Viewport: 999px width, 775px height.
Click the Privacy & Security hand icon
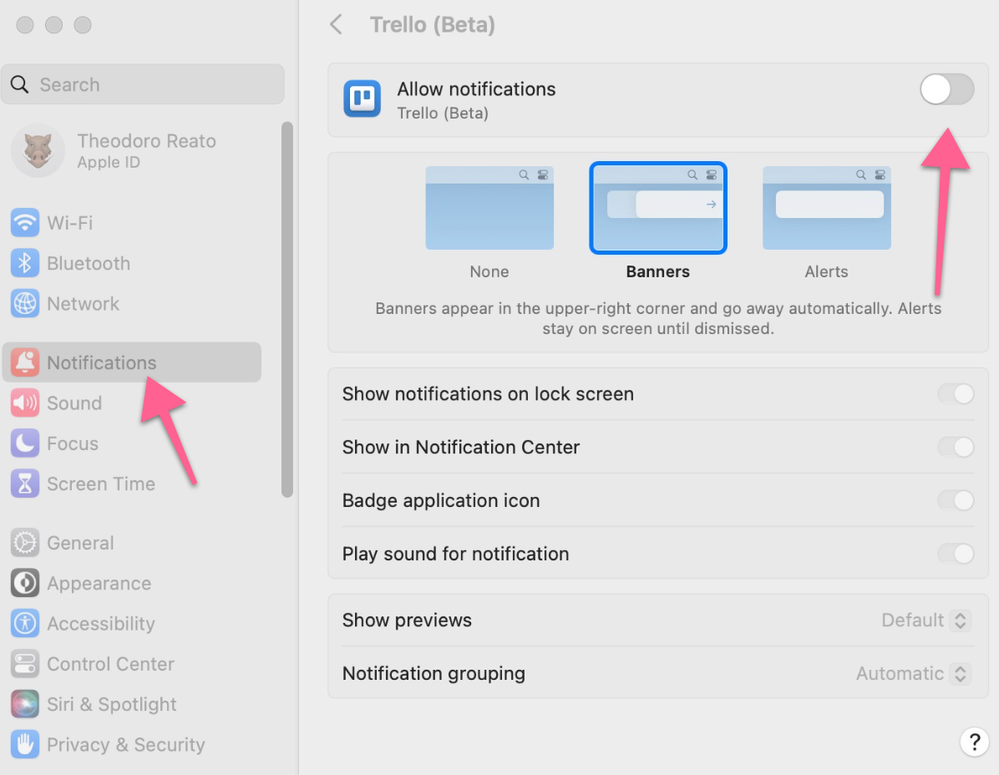pyautogui.click(x=25, y=744)
